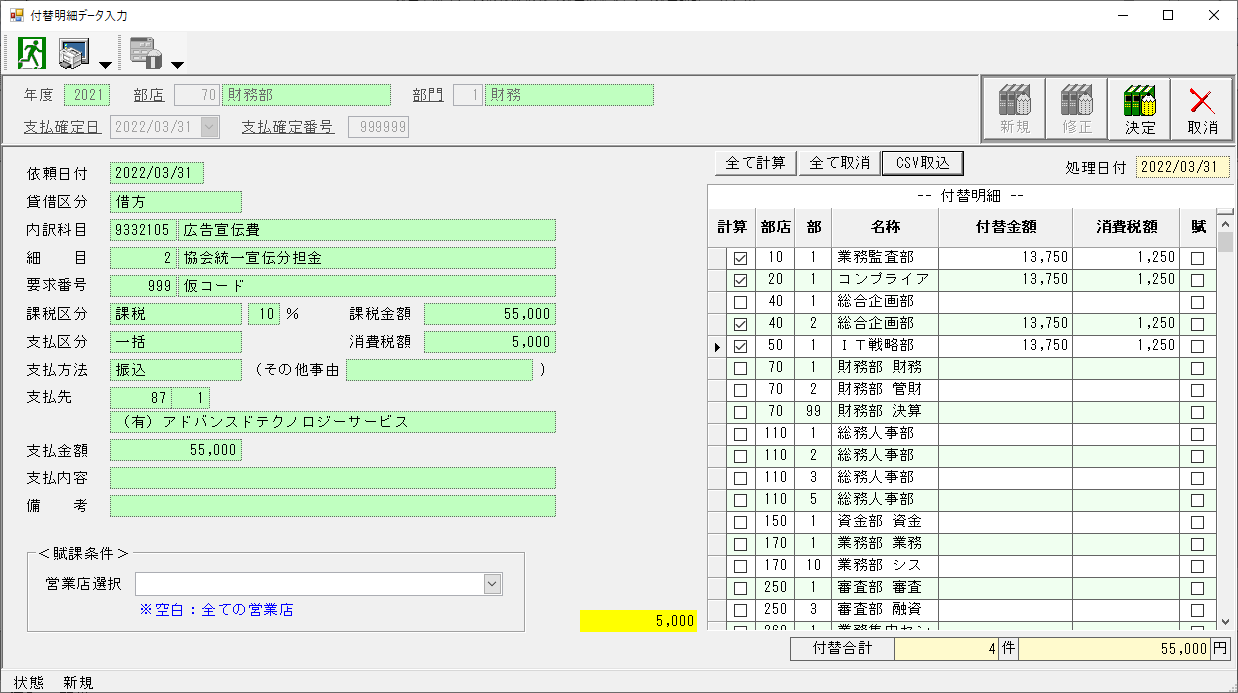Click the 修正 edit button

pos(1076,110)
